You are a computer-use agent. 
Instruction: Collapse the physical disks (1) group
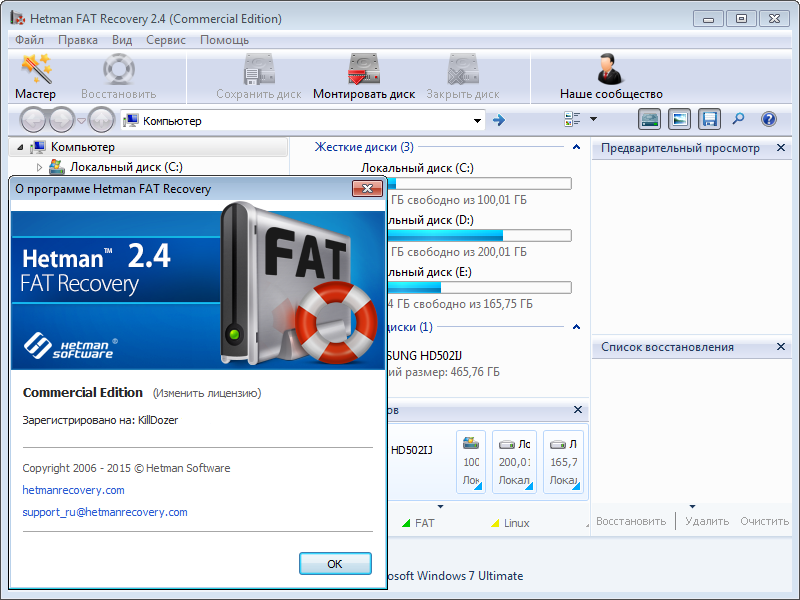pos(577,327)
